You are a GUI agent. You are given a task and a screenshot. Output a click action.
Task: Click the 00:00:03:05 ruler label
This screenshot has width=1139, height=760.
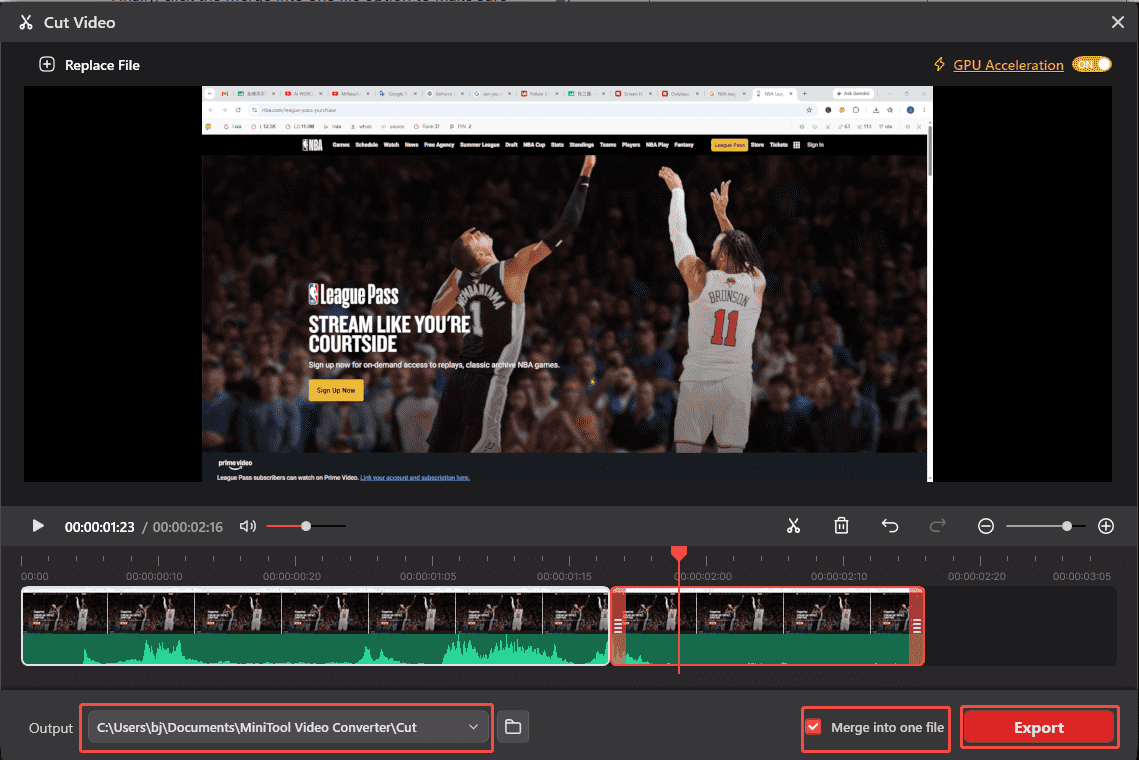(x=1082, y=576)
